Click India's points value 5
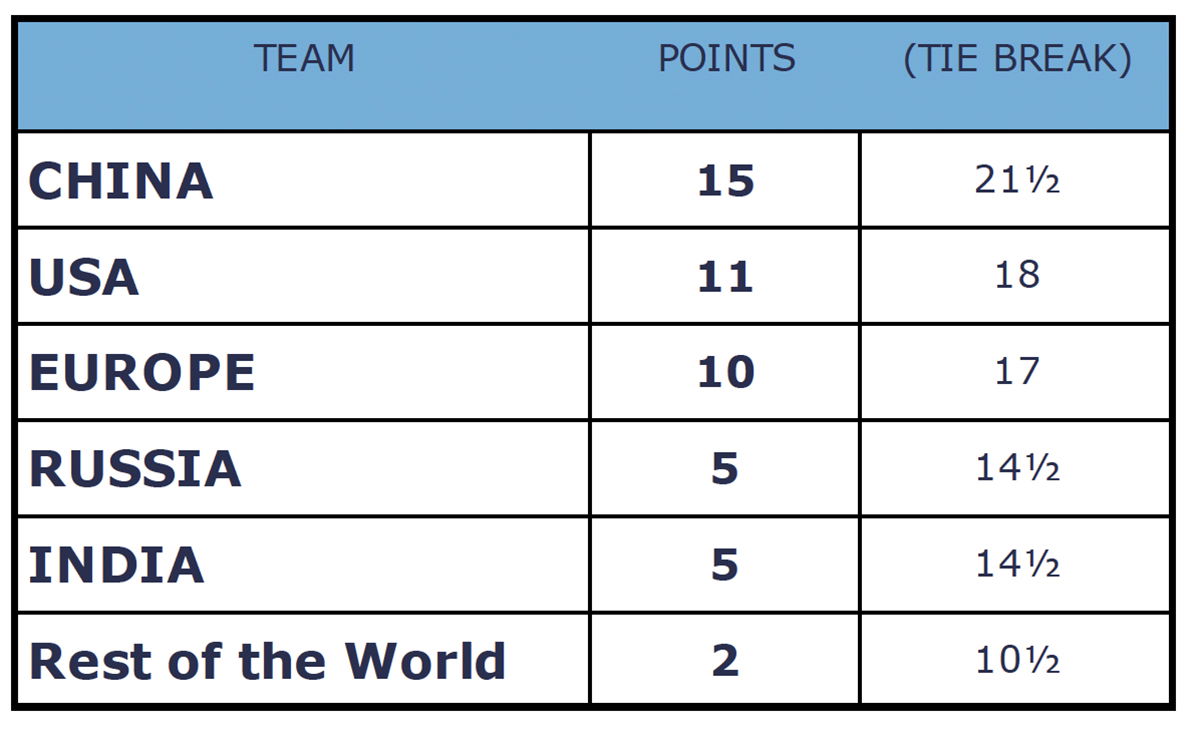Viewport: 1200px width, 744px height. (725, 565)
